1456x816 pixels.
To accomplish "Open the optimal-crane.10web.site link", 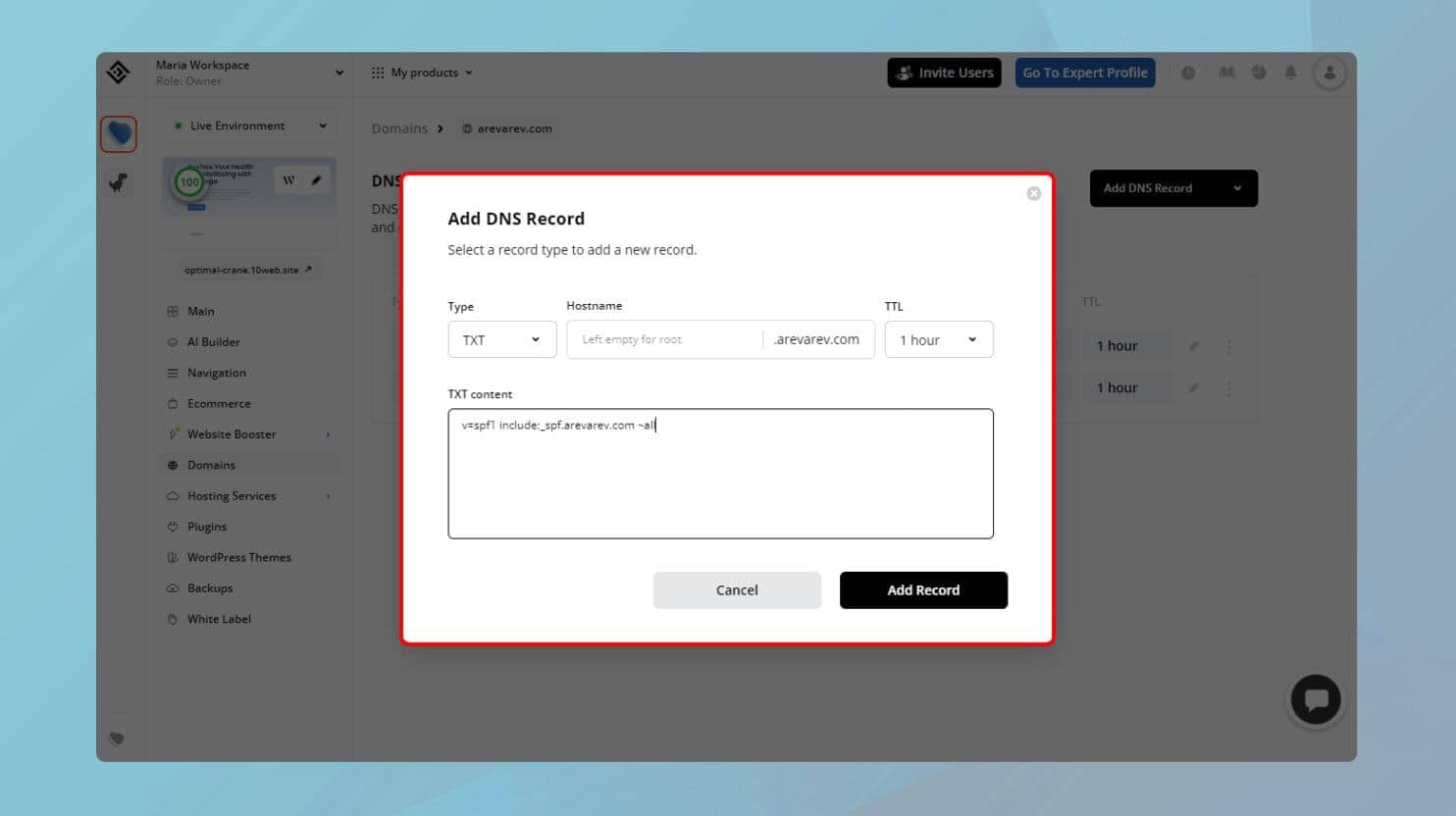I will pyautogui.click(x=248, y=270).
